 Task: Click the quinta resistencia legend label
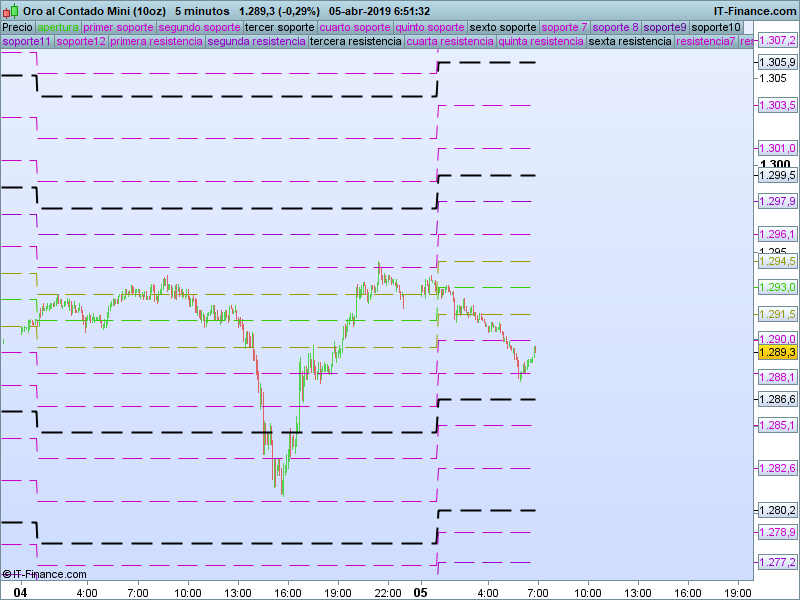(x=541, y=41)
